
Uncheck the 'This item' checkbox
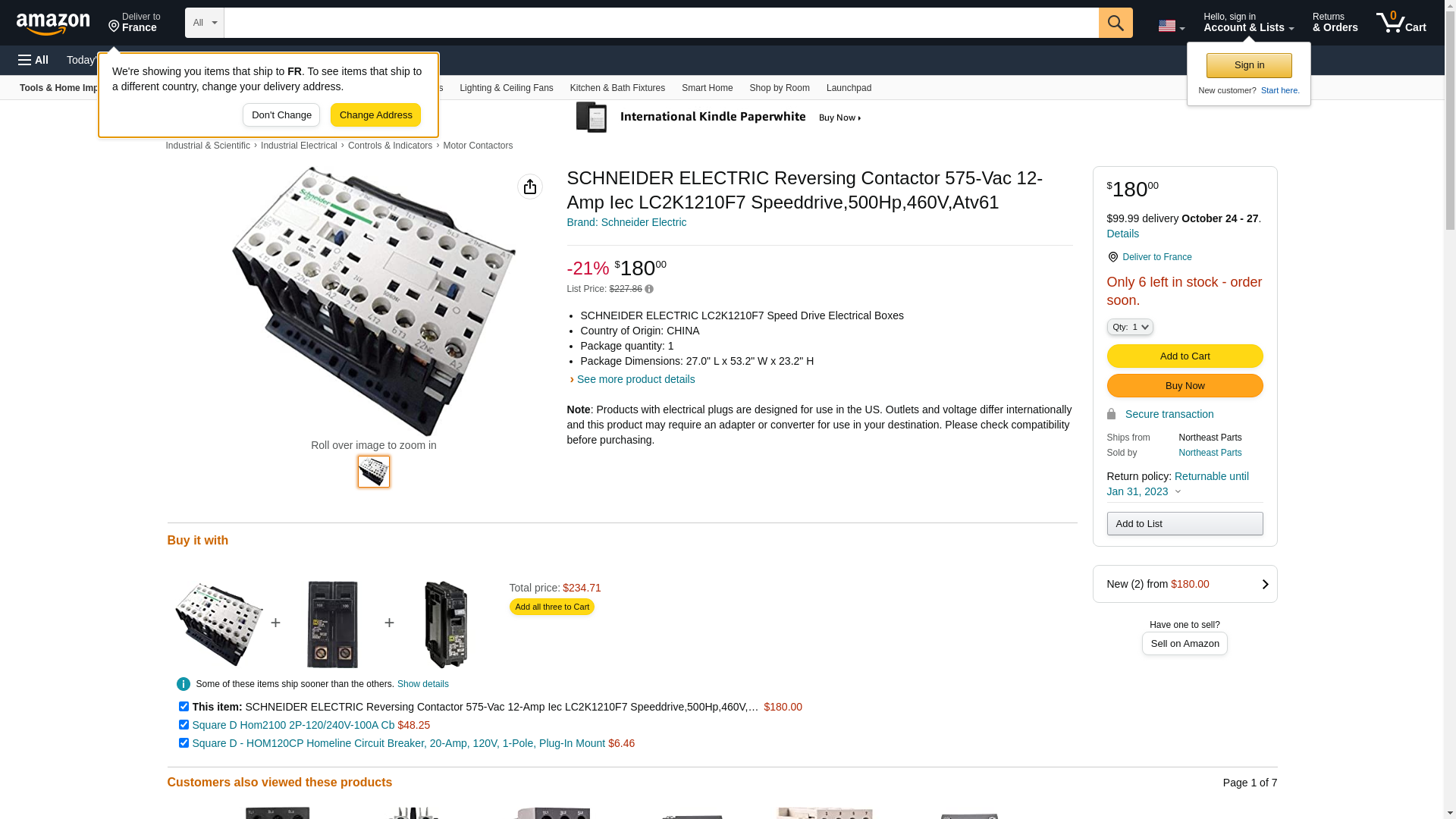(x=184, y=707)
